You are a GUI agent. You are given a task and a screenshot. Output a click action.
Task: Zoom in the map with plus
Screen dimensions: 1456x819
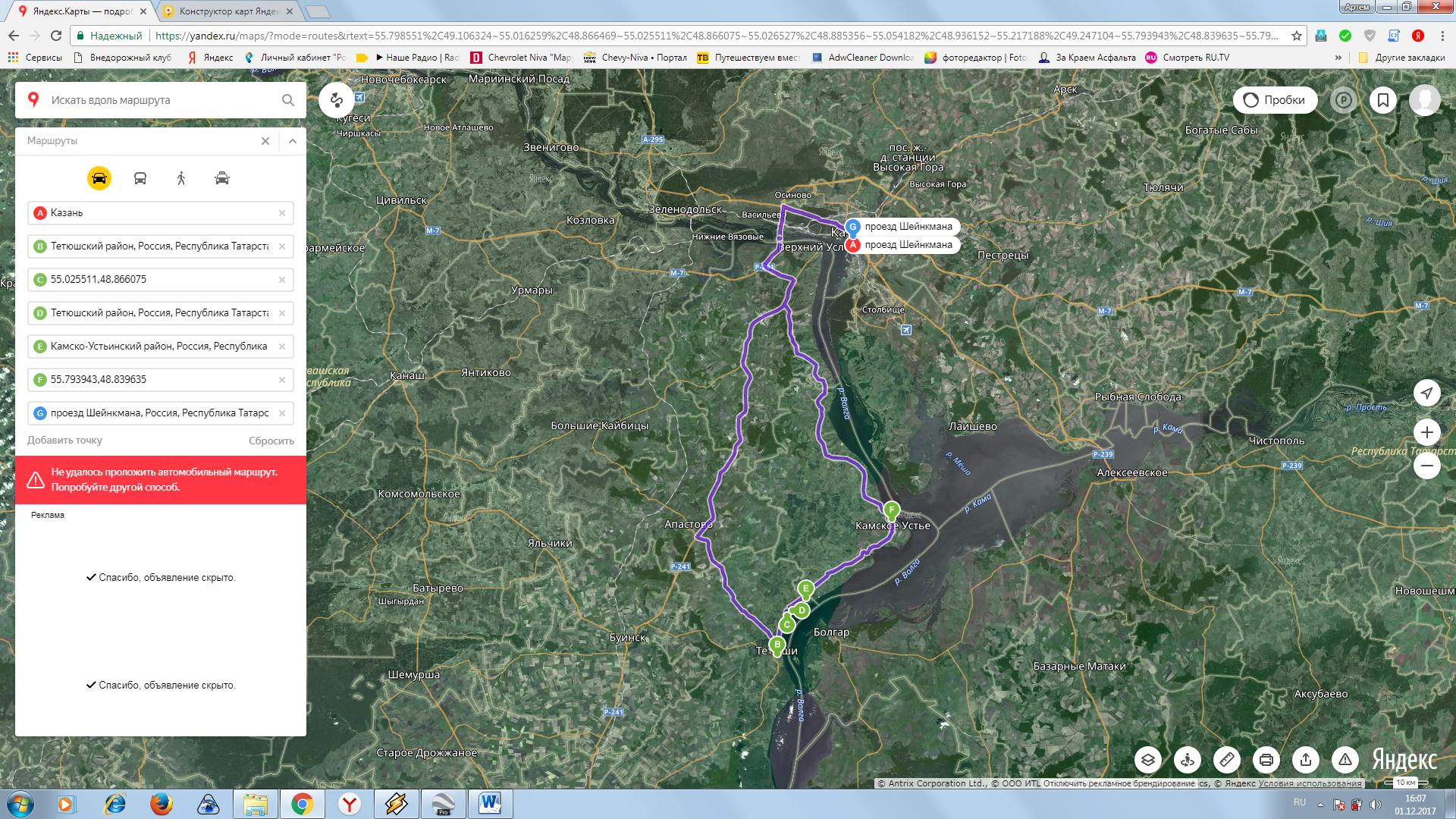[x=1426, y=432]
